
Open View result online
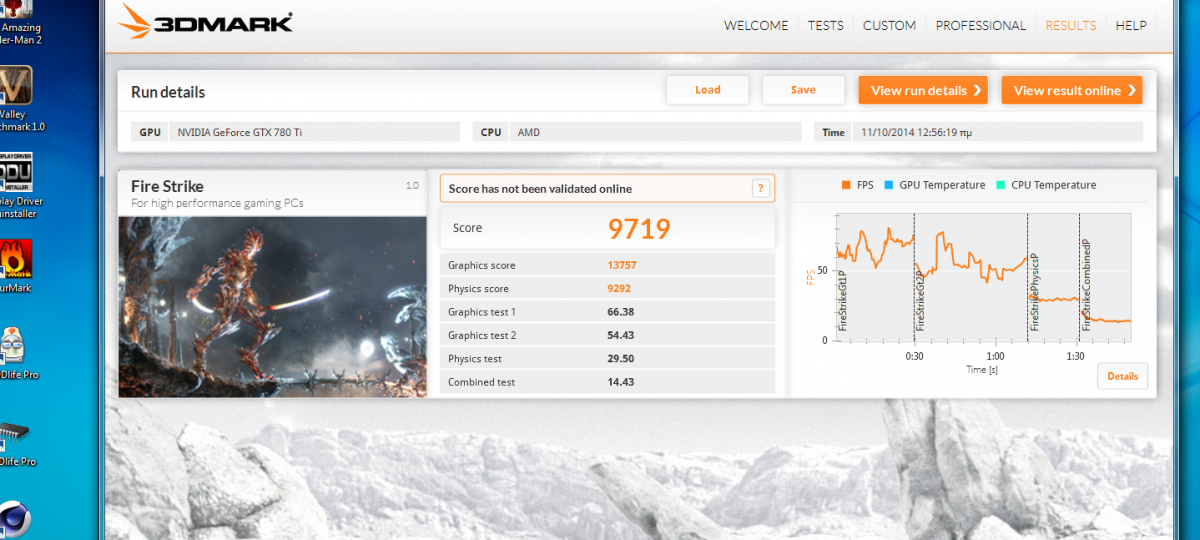click(1071, 90)
